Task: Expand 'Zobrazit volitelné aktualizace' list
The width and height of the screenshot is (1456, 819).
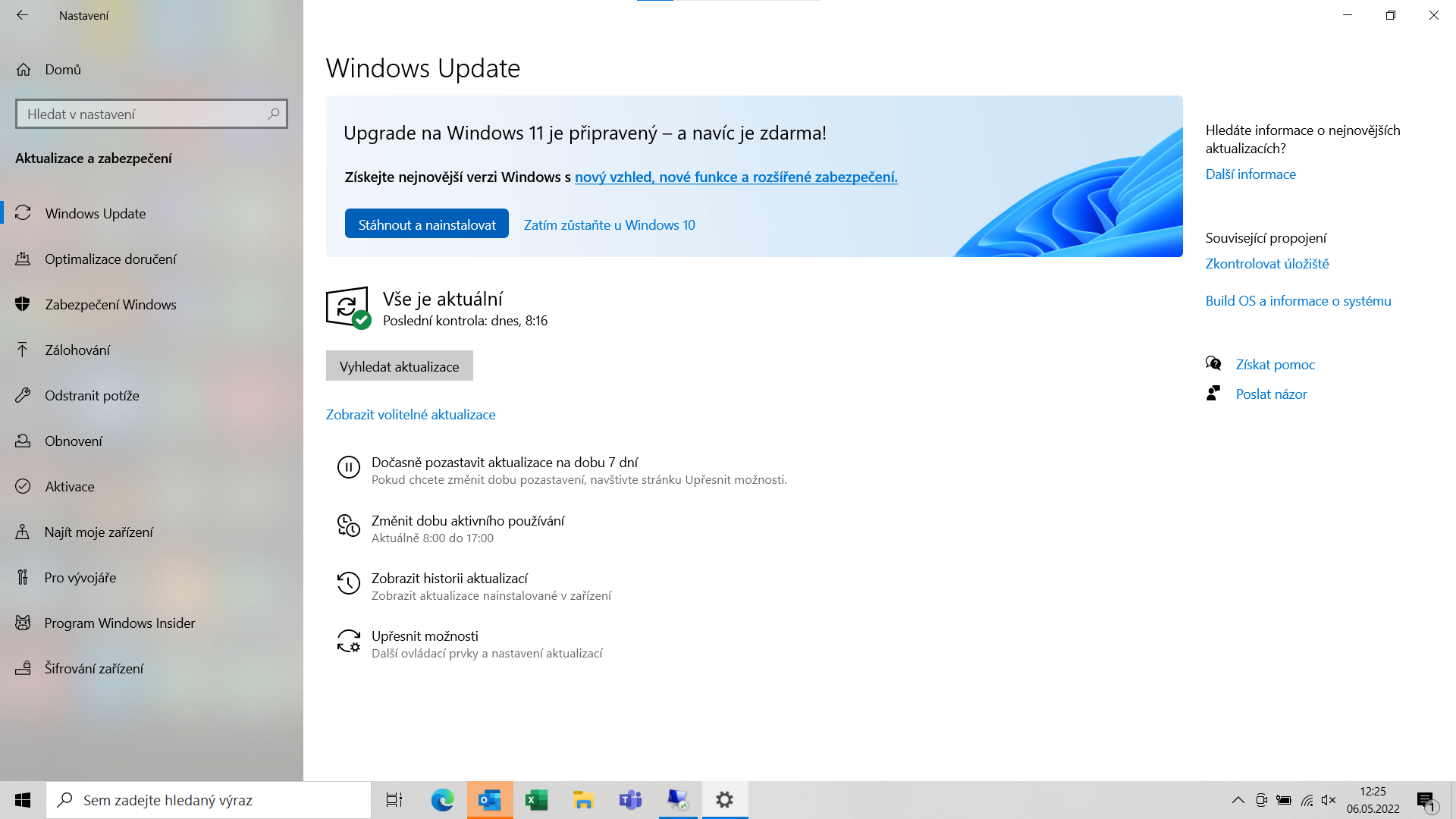Action: (x=411, y=414)
